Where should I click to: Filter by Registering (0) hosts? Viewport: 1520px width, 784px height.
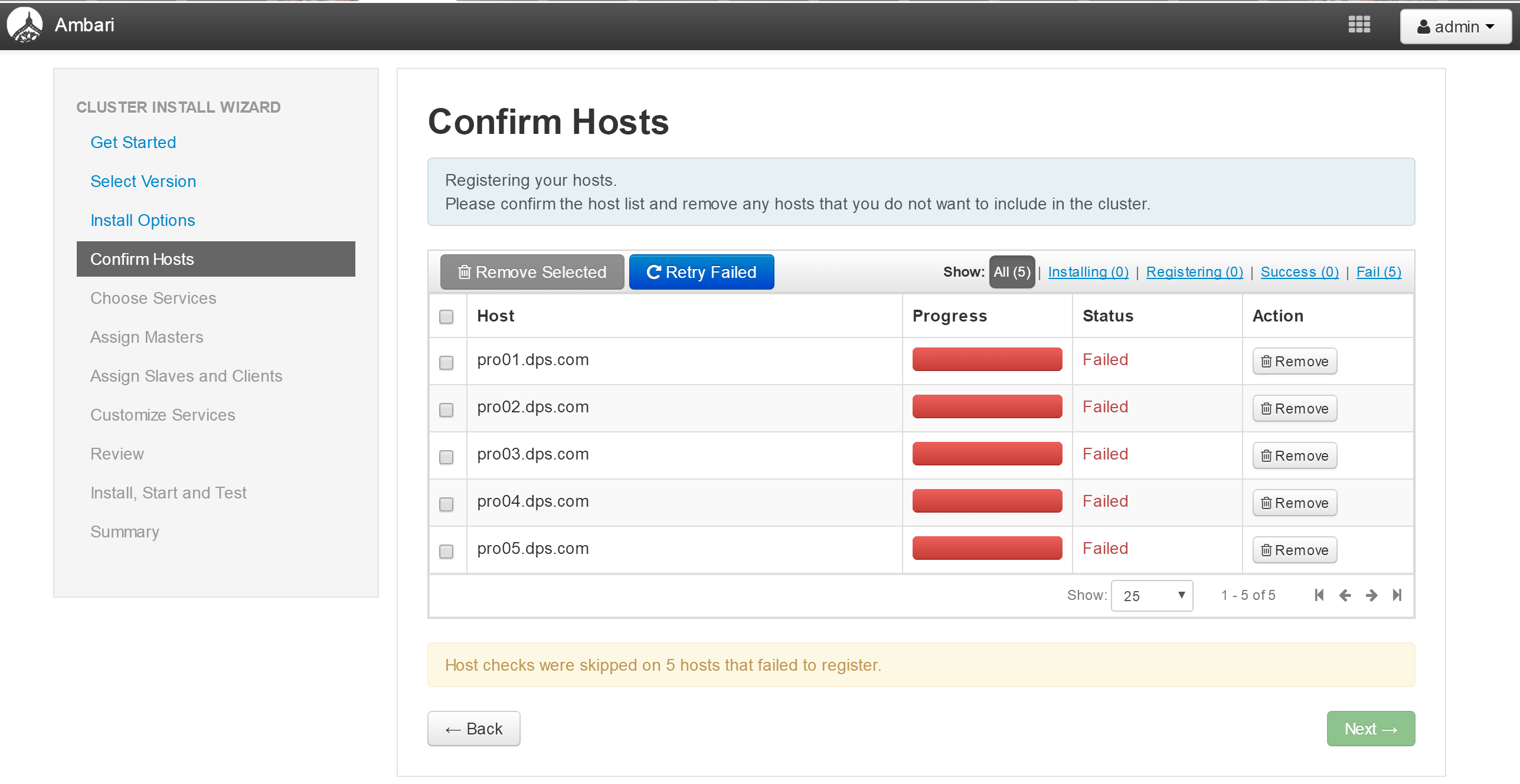1195,272
